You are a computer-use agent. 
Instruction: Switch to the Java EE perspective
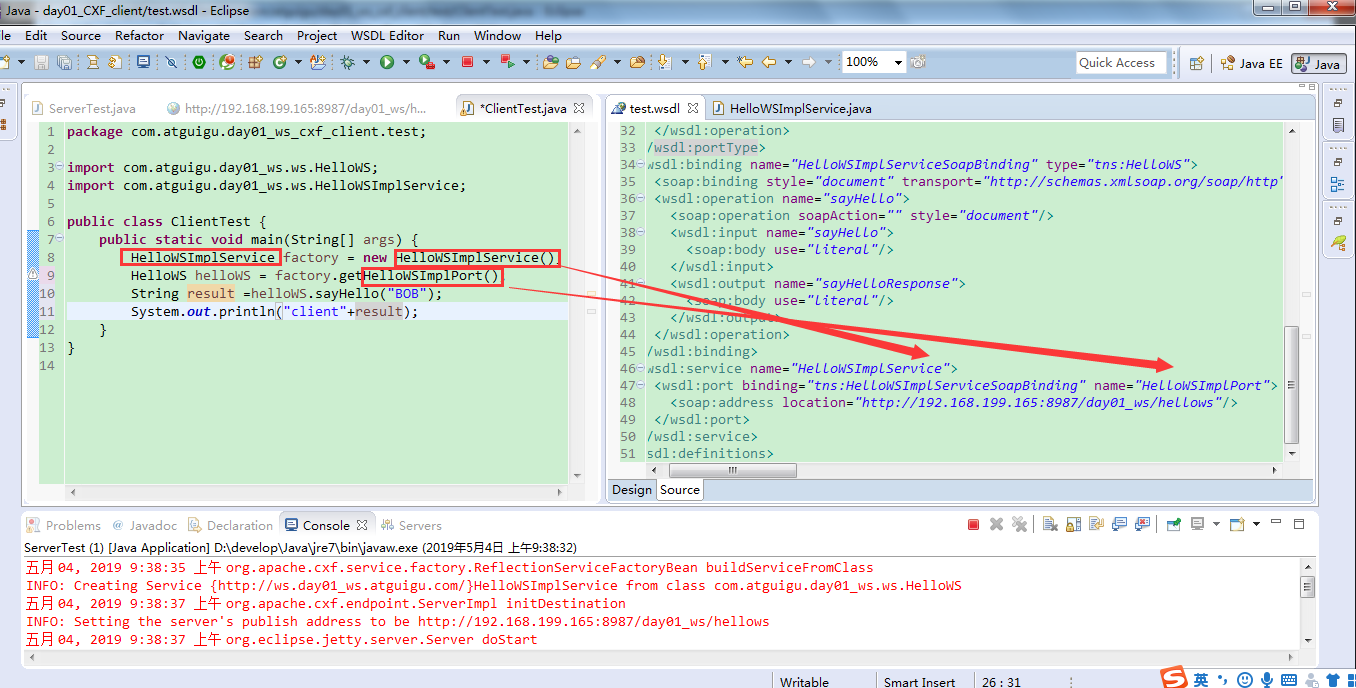[1250, 63]
